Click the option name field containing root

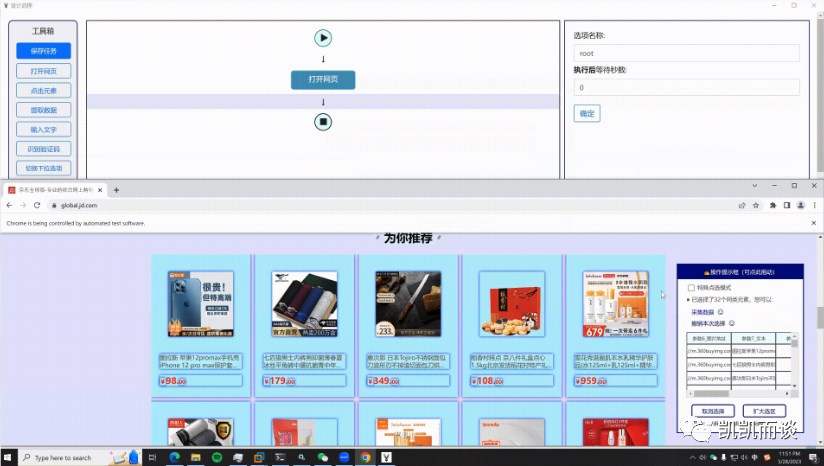[x=686, y=53]
